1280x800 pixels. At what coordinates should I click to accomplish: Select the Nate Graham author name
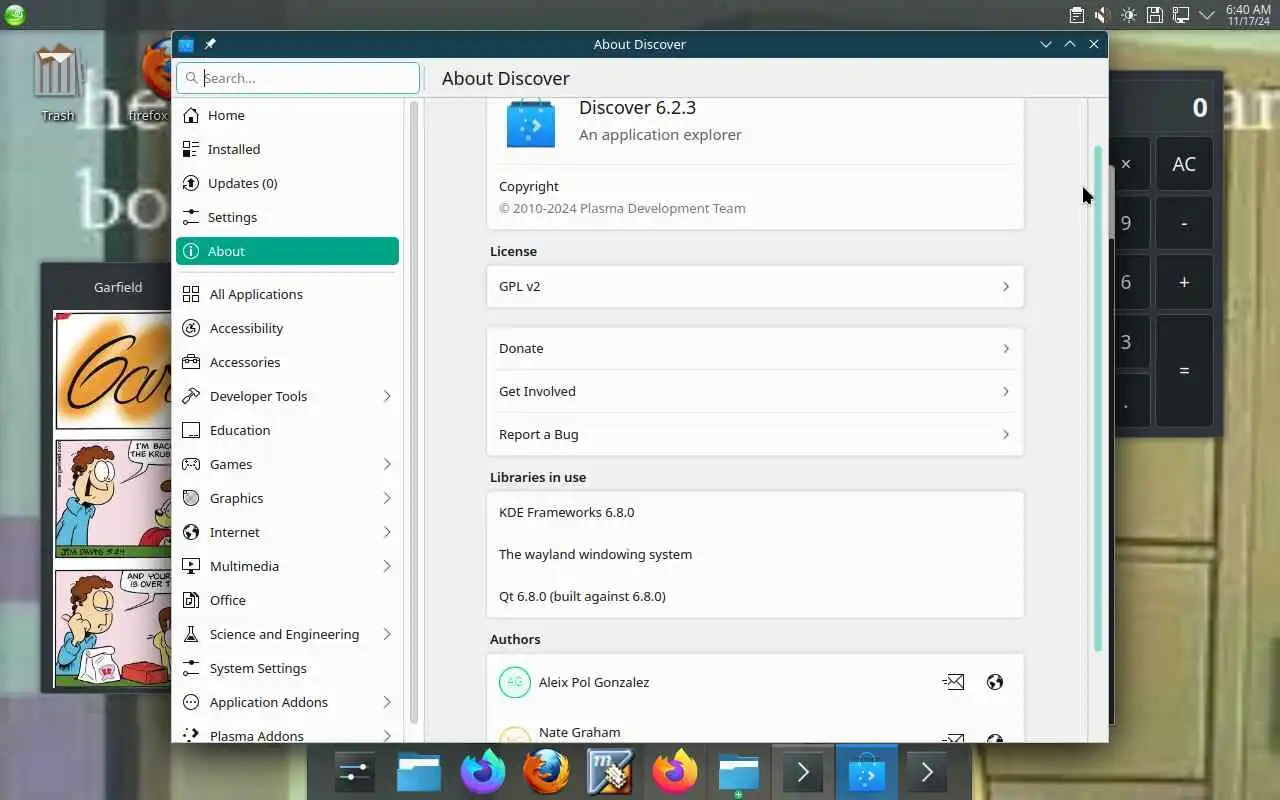coord(579,732)
